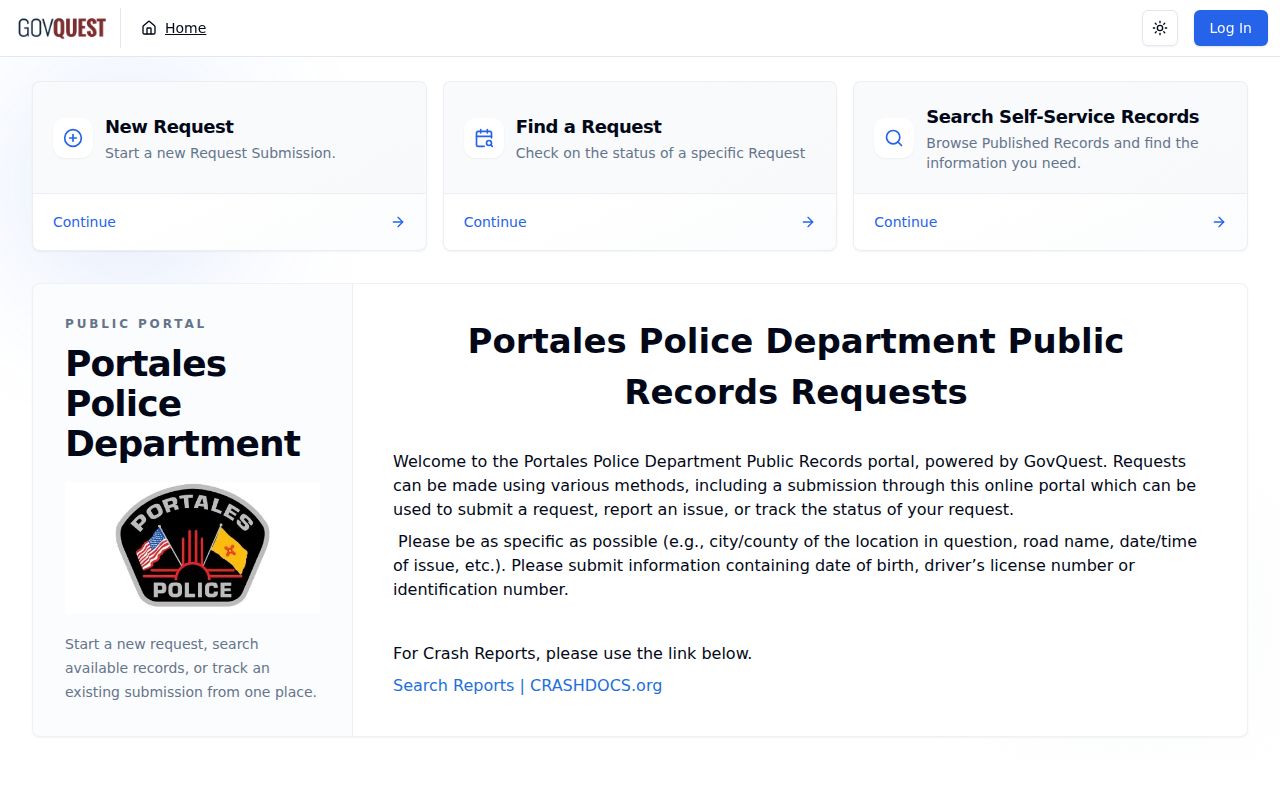Click the Find a Request calendar-search icon
Screen dimensions: 1280x800
coord(484,138)
